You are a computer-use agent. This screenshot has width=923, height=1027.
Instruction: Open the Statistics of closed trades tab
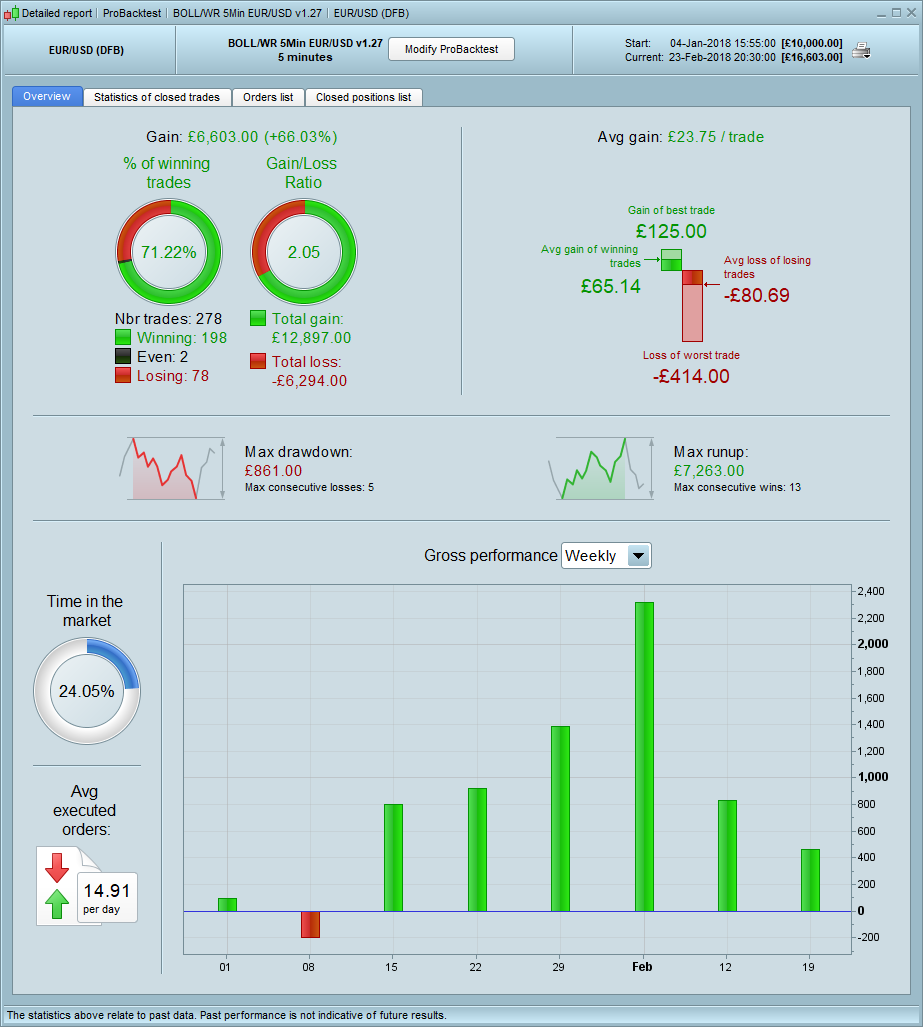[157, 97]
